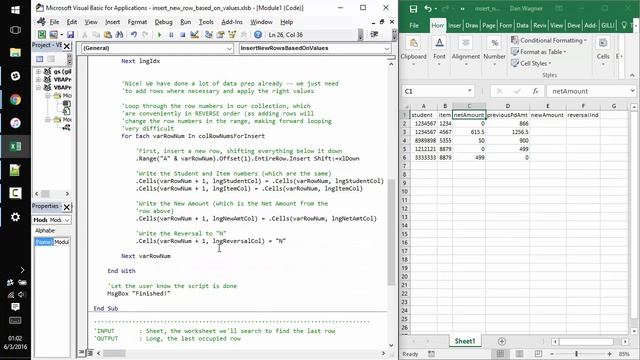This screenshot has width=640, height=360.
Task: Toggle Design Mode icon in VBA toolbar
Action: [x=194, y=35]
